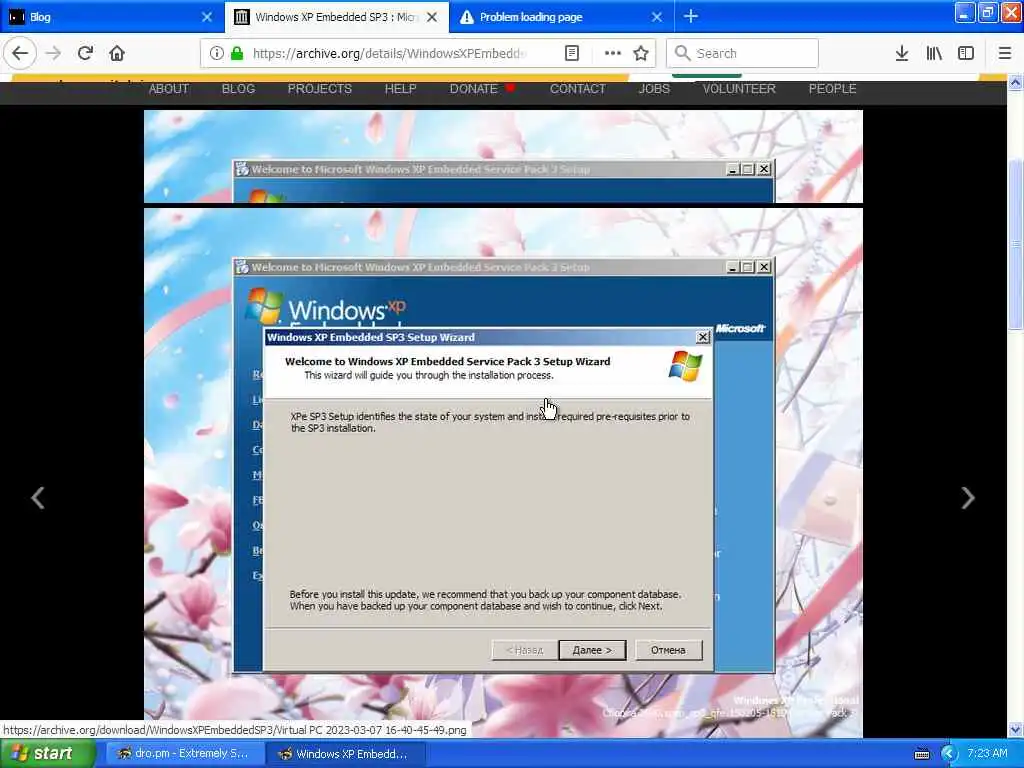
Task: Show next image with right chevron
Action: point(968,498)
